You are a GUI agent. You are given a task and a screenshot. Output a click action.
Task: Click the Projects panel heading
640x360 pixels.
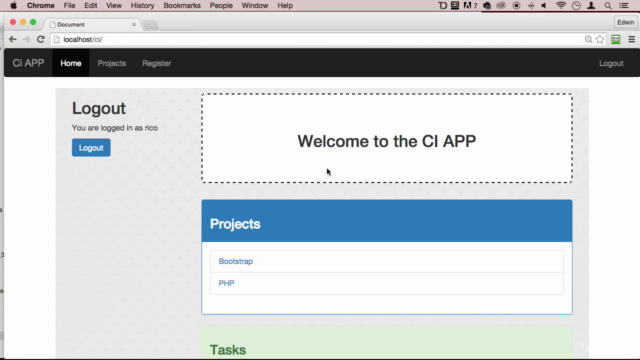[235, 224]
